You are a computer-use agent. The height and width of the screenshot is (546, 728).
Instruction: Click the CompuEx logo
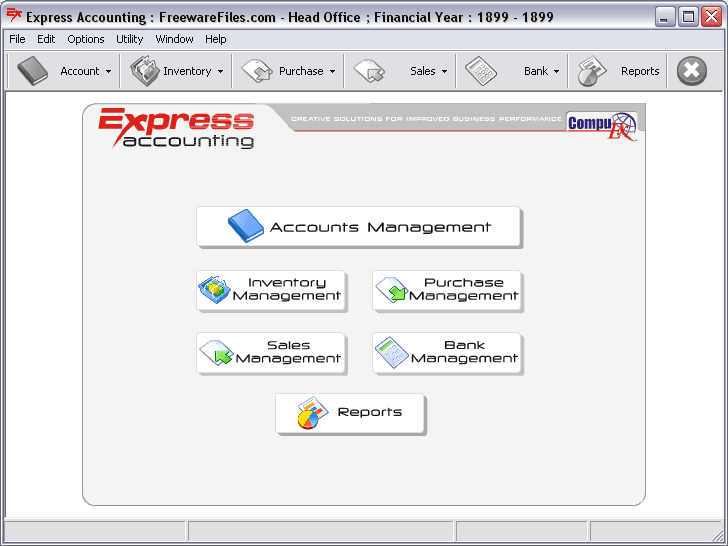point(602,125)
